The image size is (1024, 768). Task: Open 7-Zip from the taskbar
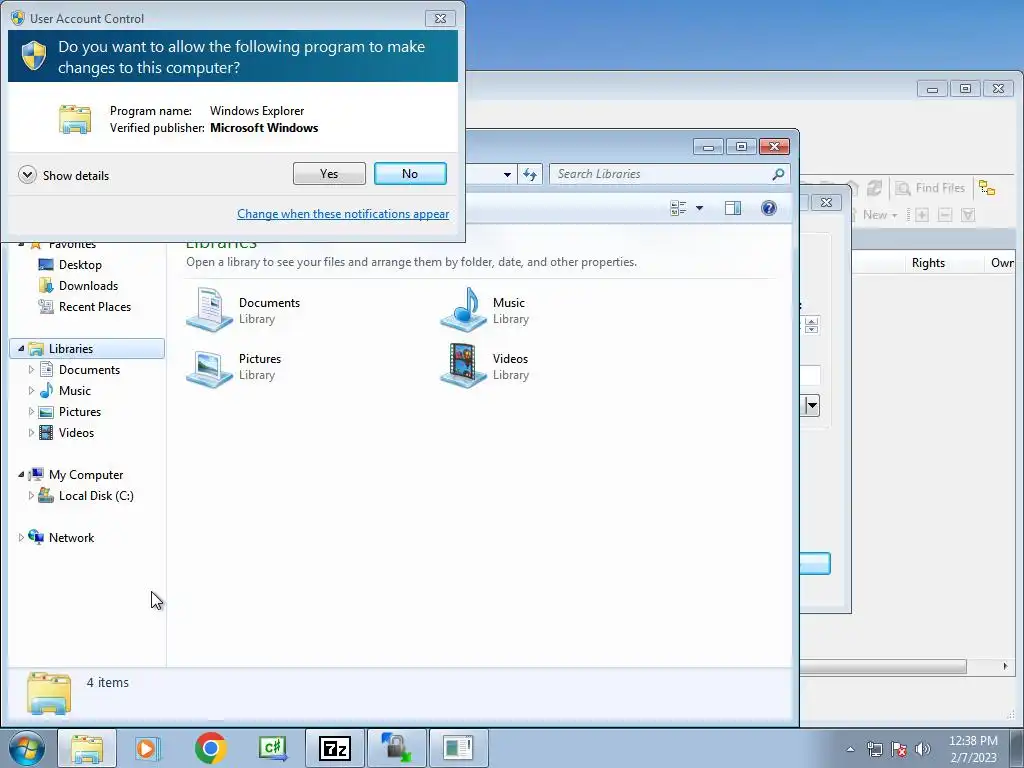click(334, 748)
